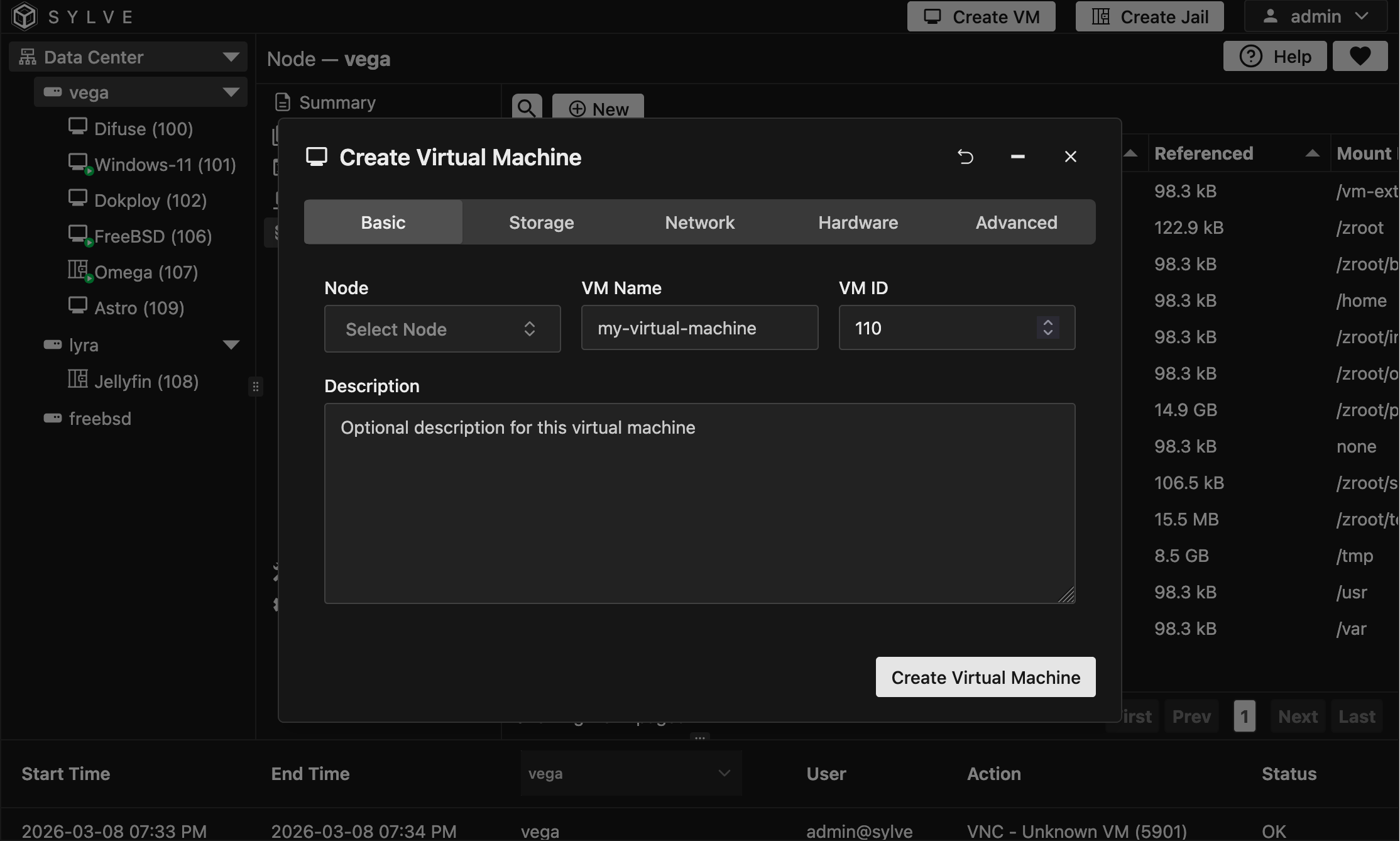Increase the VM ID using the stepper

1047,322
